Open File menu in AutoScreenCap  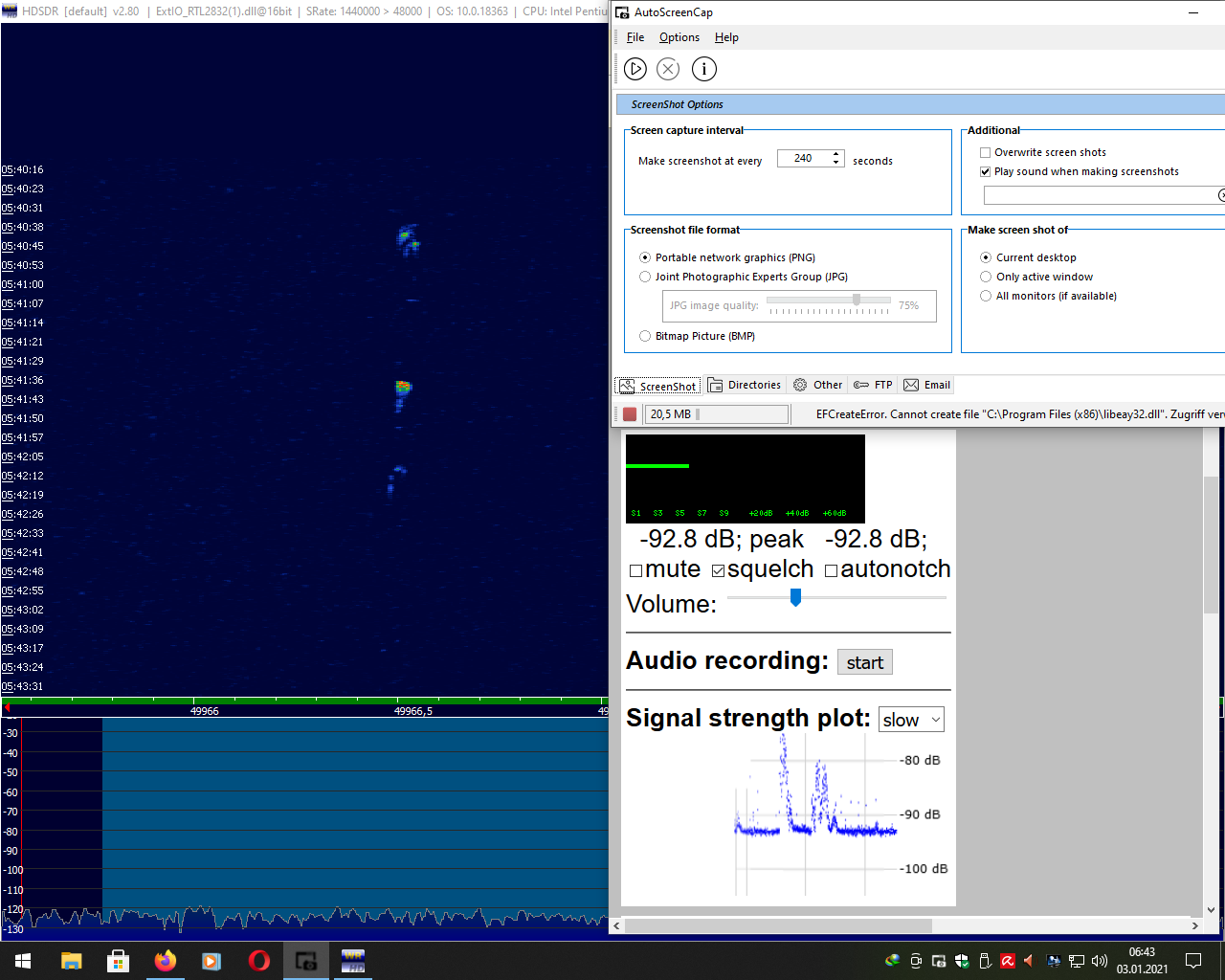(635, 37)
